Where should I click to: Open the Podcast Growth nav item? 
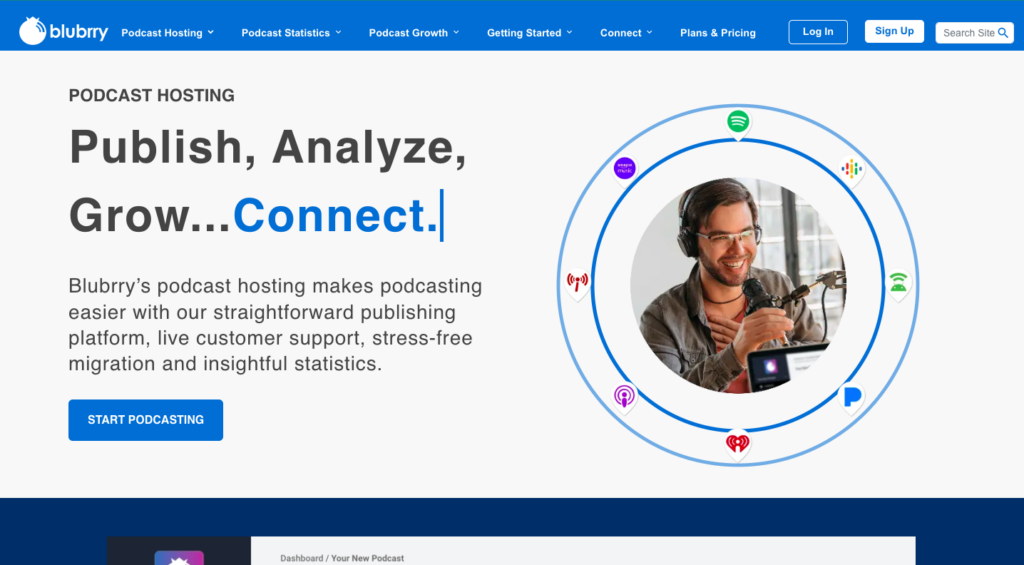click(x=408, y=33)
